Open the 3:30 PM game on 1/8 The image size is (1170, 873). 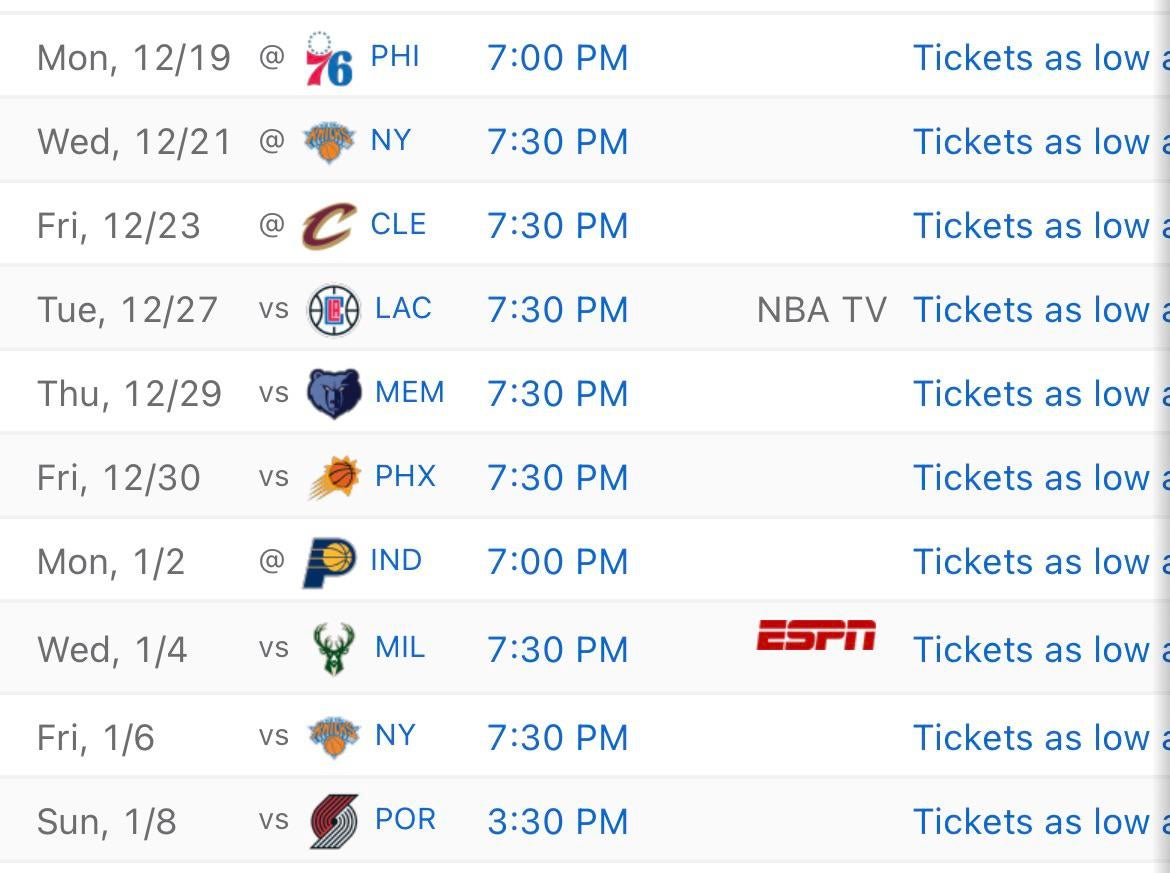[x=558, y=822]
